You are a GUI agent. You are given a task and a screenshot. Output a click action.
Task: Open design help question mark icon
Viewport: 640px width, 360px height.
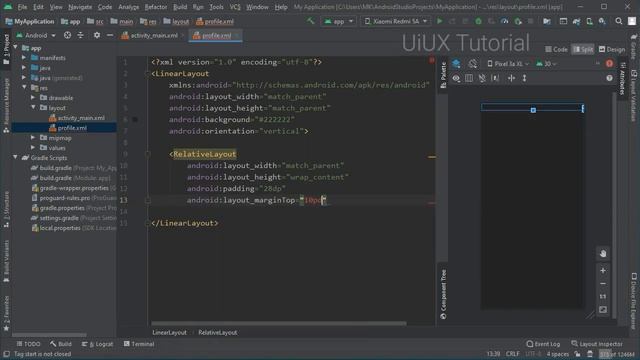click(x=609, y=78)
